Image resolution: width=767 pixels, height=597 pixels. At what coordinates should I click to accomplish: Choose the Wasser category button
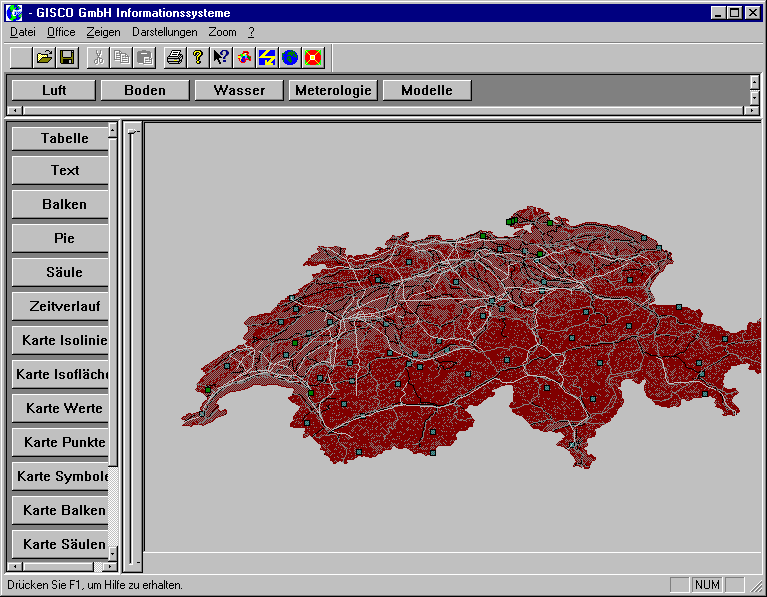(x=239, y=90)
